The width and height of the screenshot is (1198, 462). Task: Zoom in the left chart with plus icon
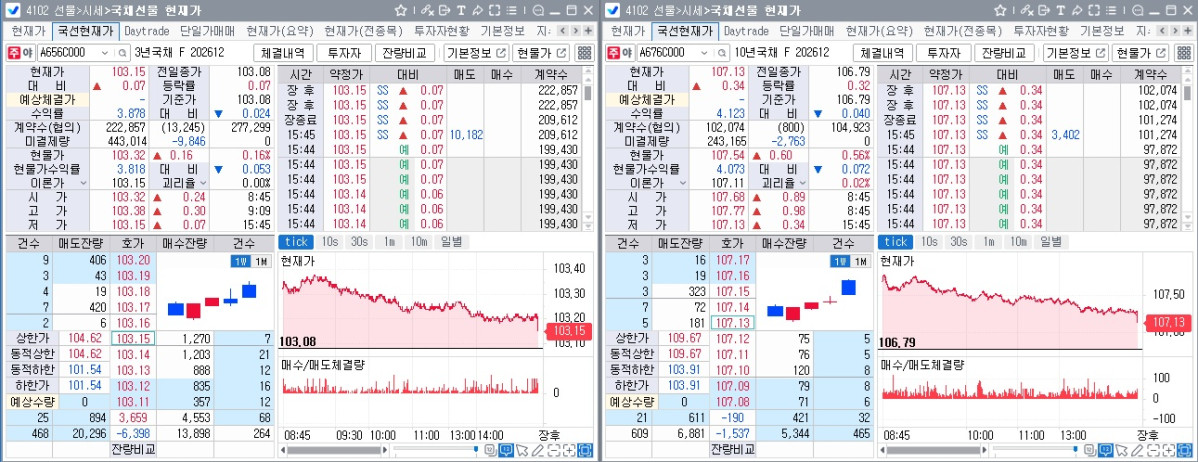[569, 450]
